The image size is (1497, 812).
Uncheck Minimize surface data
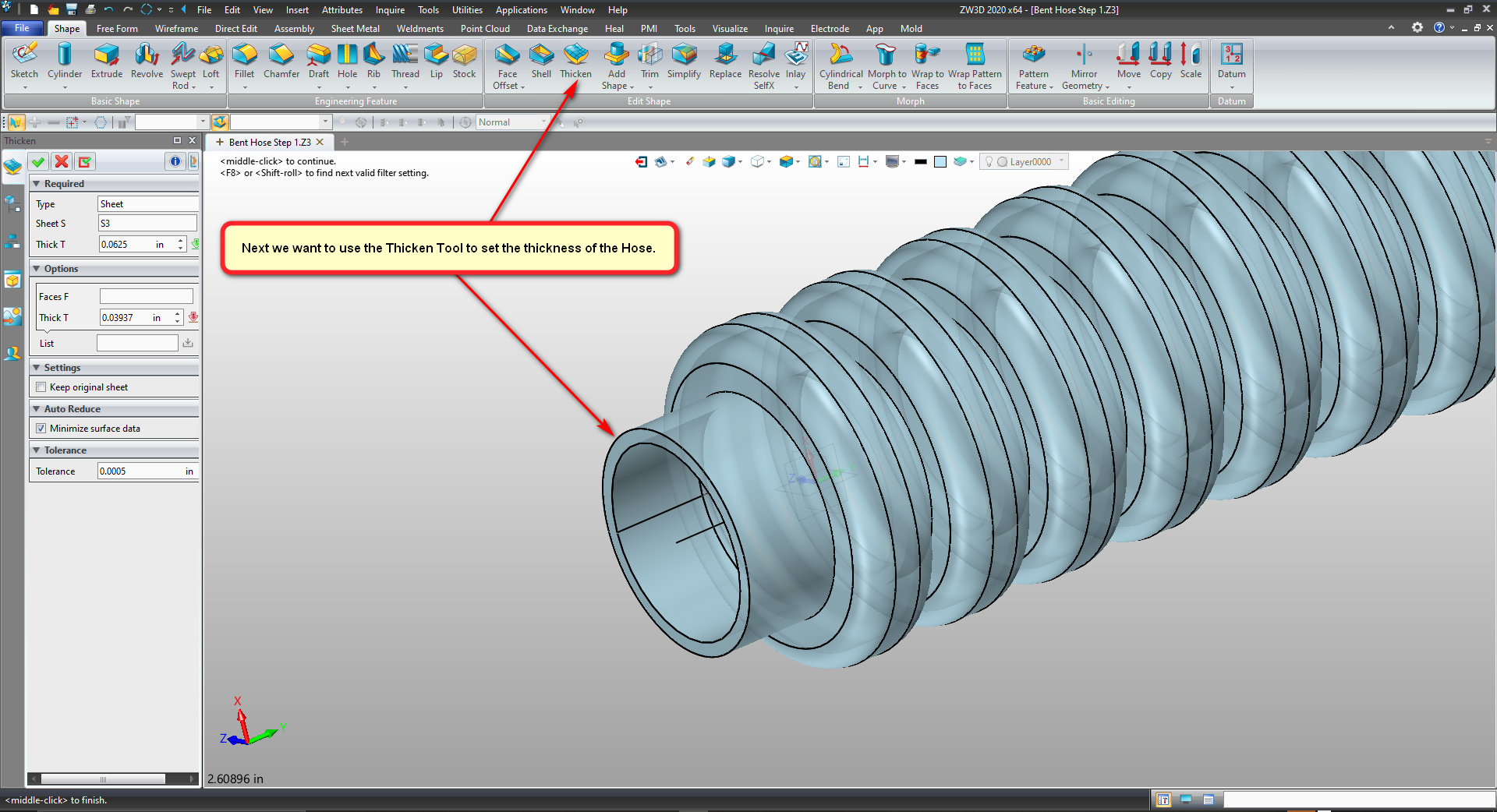point(41,429)
